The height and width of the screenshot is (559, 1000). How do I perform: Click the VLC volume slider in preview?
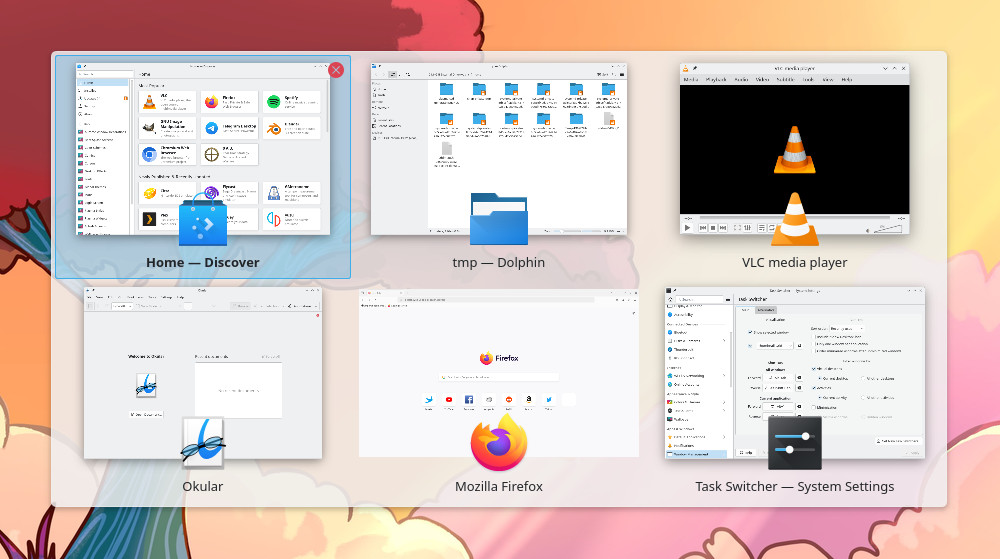[x=887, y=228]
